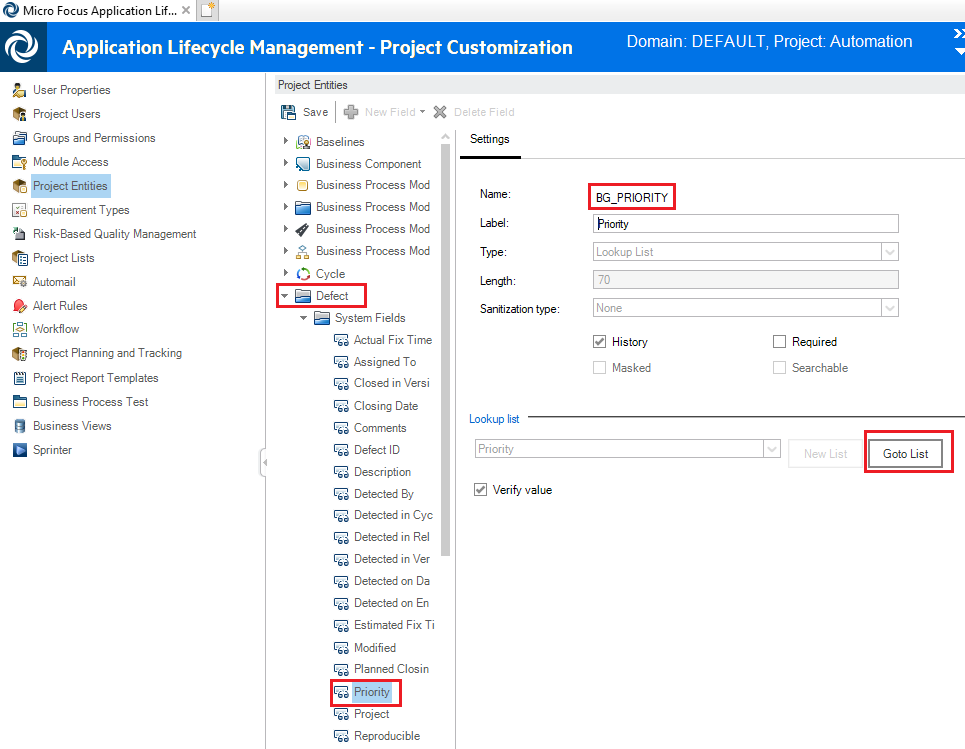Click the Label text field
965x749 pixels.
(x=745, y=224)
